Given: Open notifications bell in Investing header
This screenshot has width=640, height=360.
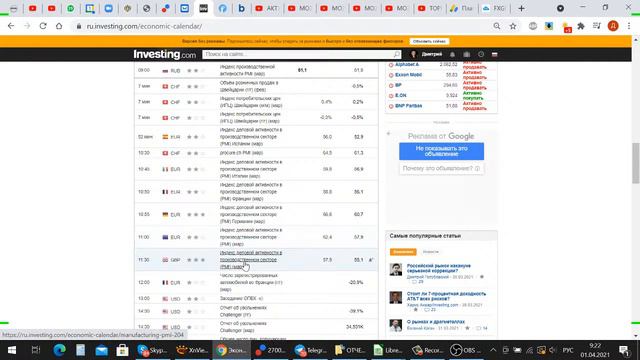Looking at the screenshot, I should pos(452,54).
